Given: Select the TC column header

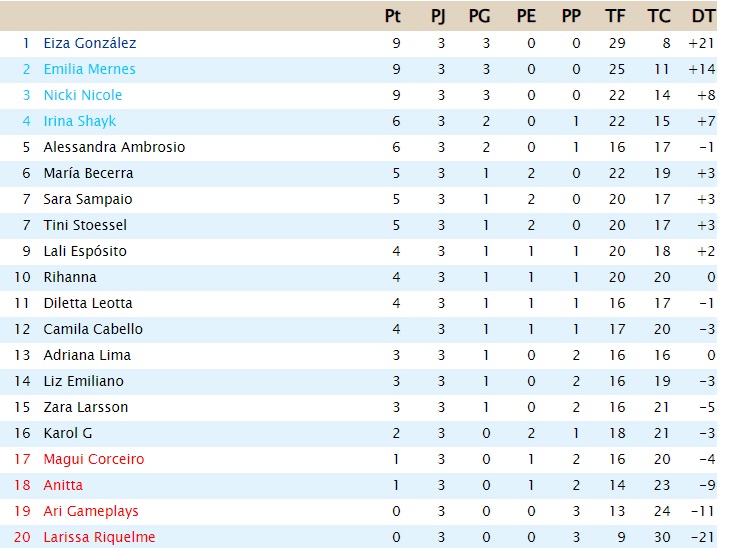Looking at the screenshot, I should [x=658, y=16].
